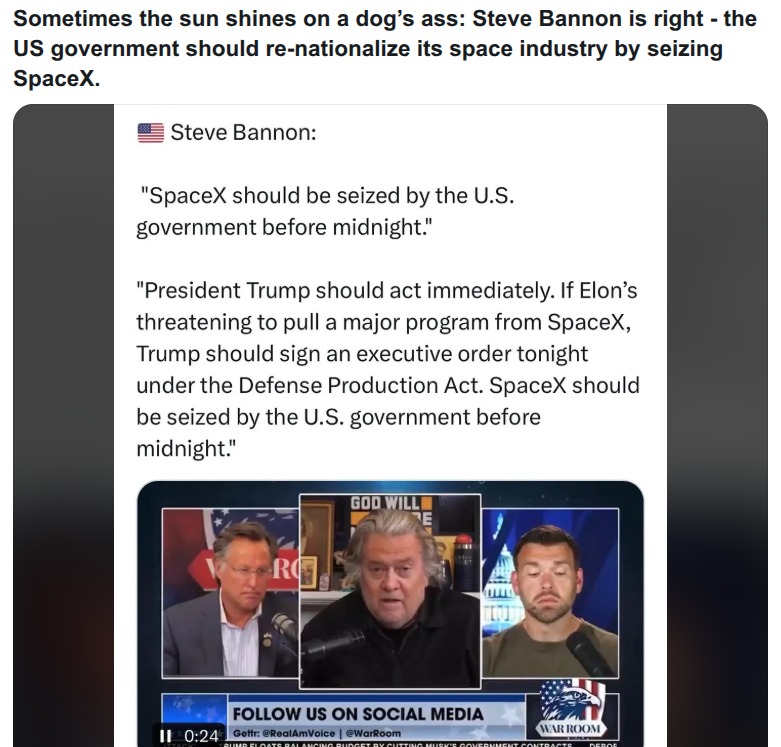Click the right video panel guest in olive shirt
This screenshot has width=781, height=747.
click(x=550, y=593)
